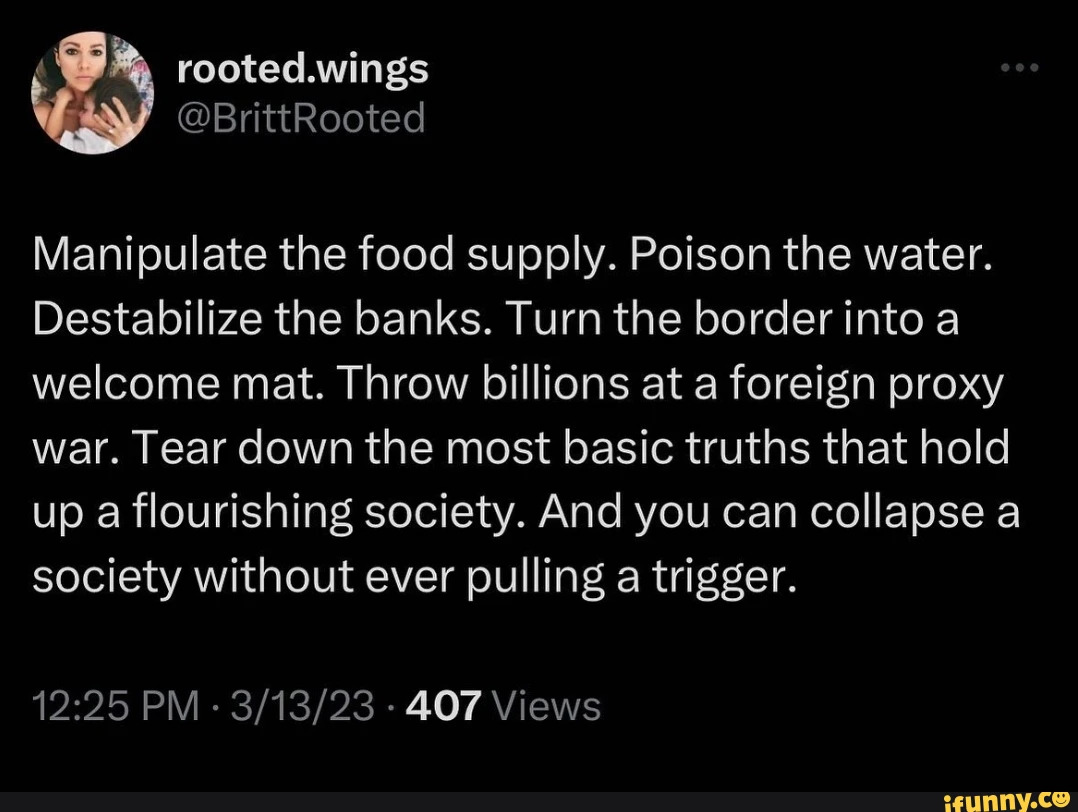Click the words 'foreign proxy' in the tweet
This screenshot has height=812, width=1078.
click(x=866, y=386)
